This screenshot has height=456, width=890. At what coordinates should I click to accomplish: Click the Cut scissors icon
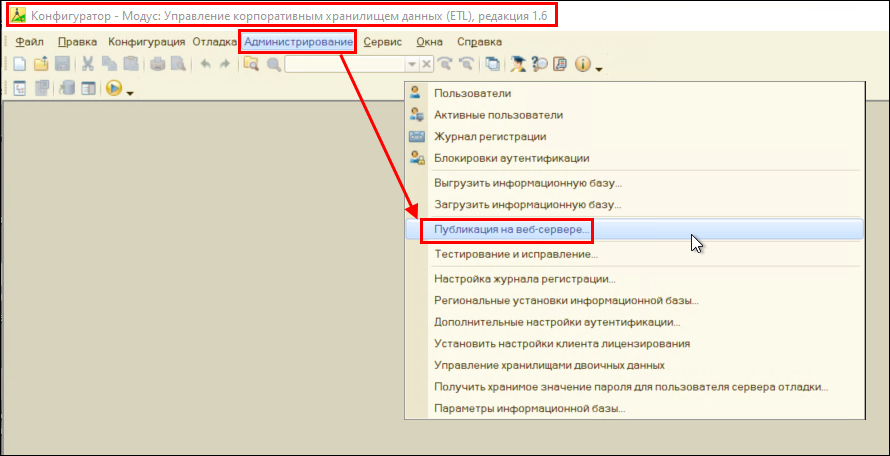(88, 64)
